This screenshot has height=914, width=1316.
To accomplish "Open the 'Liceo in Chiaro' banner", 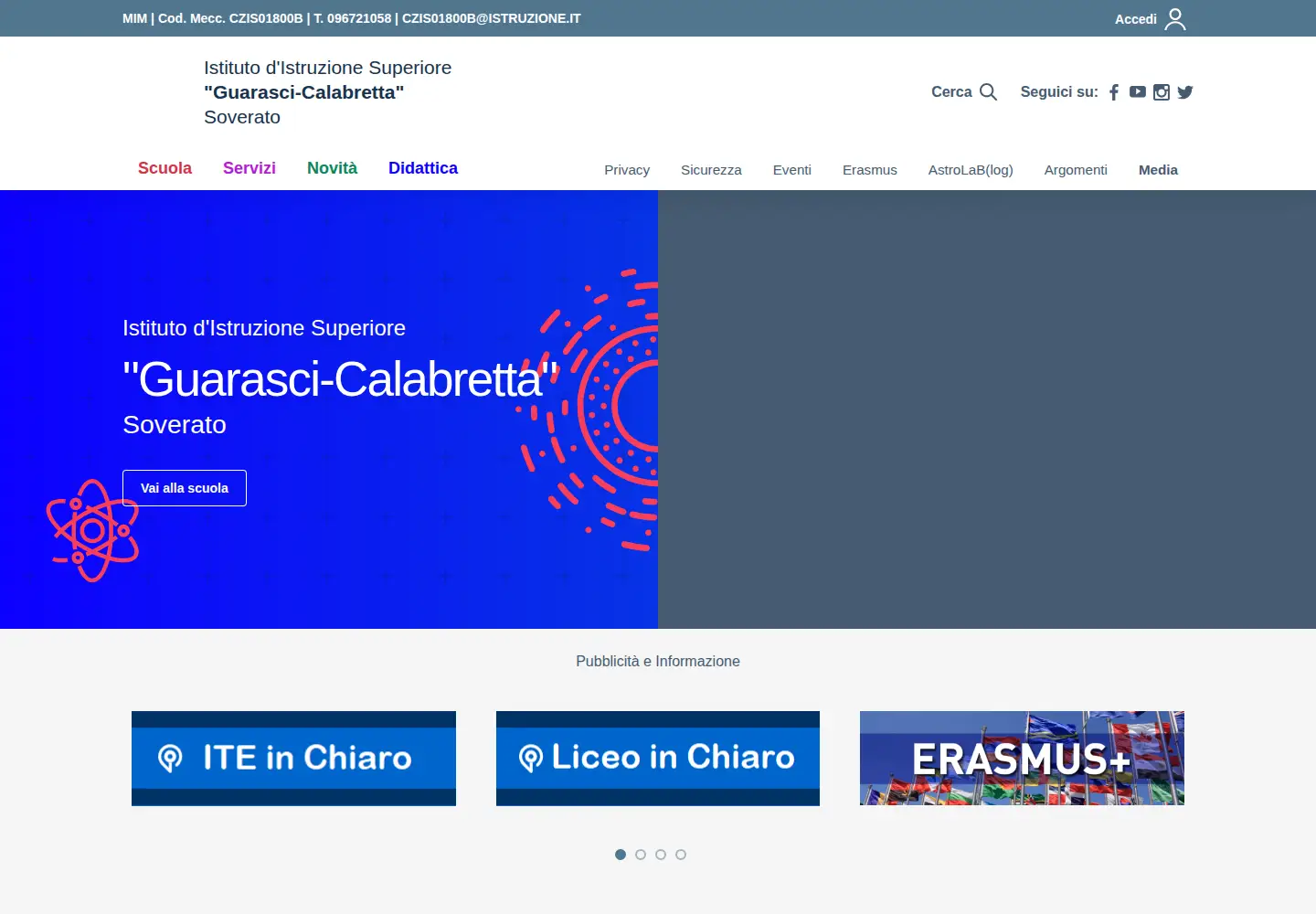I will (x=658, y=759).
